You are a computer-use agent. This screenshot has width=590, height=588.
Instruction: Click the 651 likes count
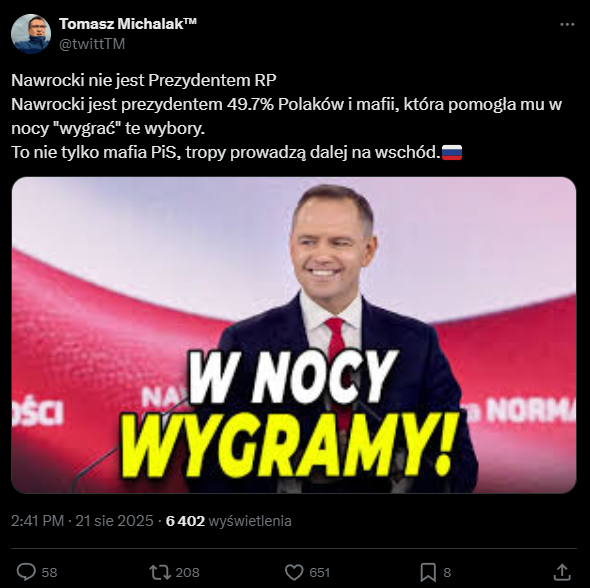coord(319,573)
